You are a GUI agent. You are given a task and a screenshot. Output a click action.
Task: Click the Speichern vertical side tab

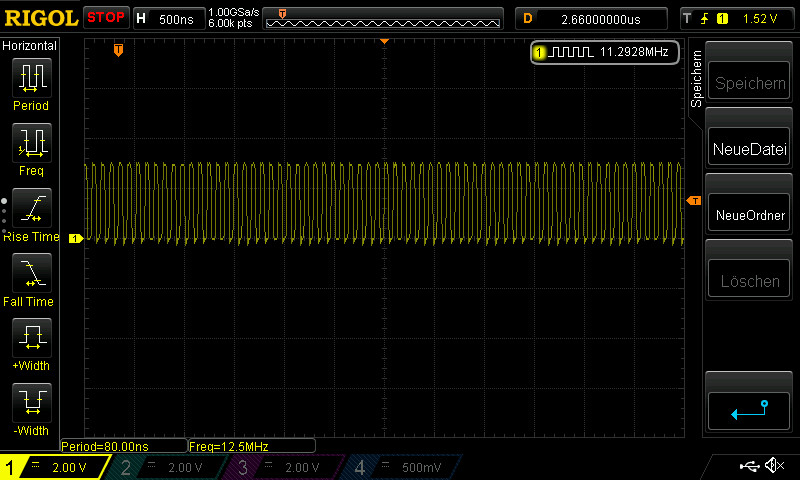point(696,79)
